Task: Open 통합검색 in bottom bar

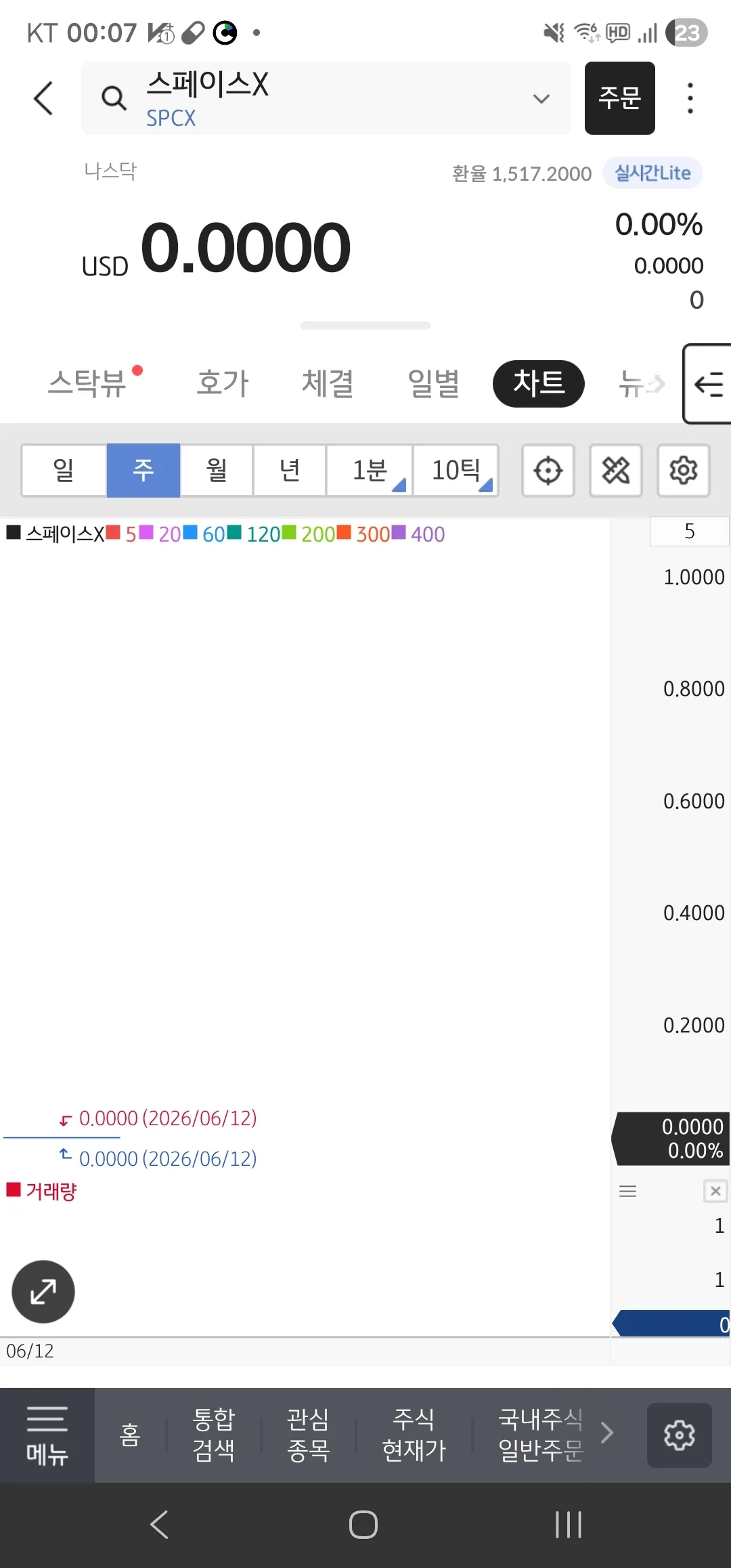Action: (214, 1435)
